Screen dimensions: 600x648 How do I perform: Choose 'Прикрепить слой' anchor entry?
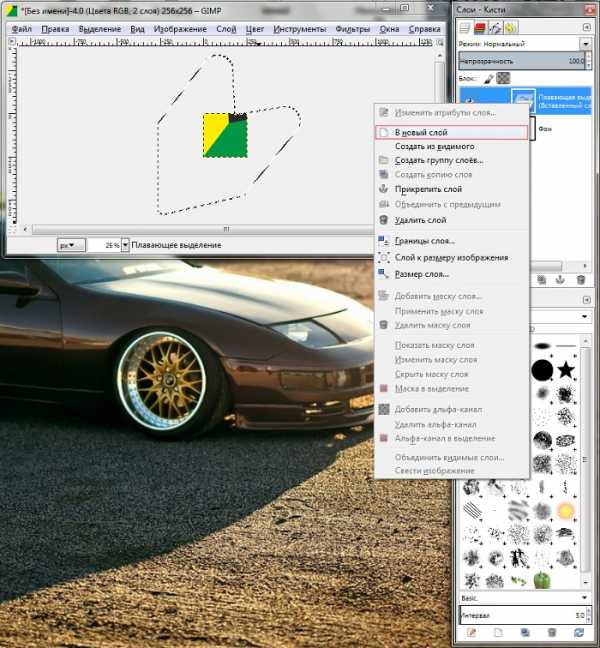[452, 189]
